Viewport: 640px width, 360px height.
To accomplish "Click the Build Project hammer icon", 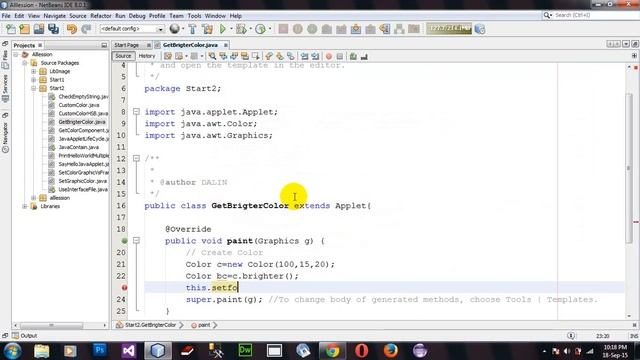I will (192, 29).
